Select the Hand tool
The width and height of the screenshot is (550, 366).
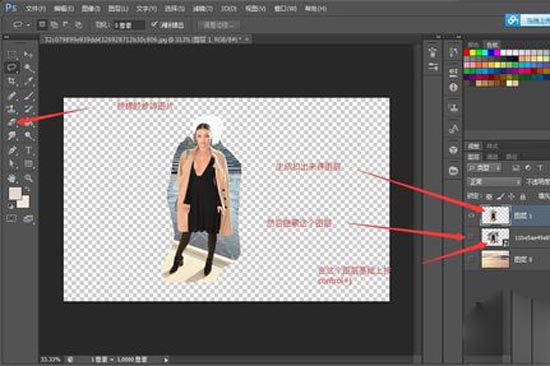click(12, 178)
